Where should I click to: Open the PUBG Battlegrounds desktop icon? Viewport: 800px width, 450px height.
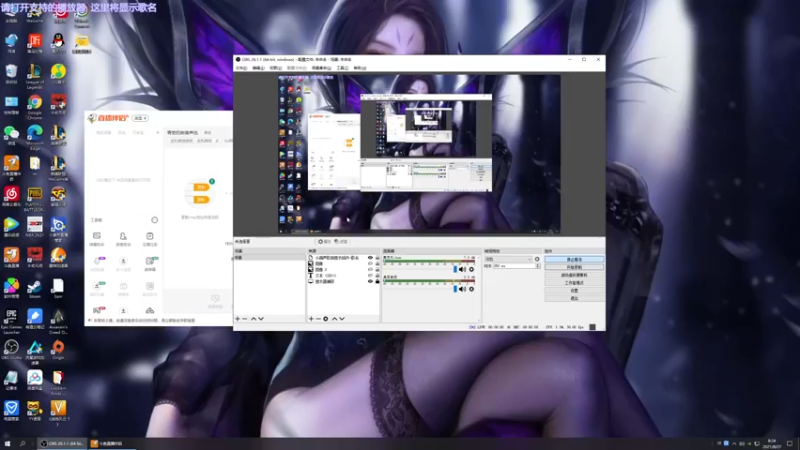[35, 199]
